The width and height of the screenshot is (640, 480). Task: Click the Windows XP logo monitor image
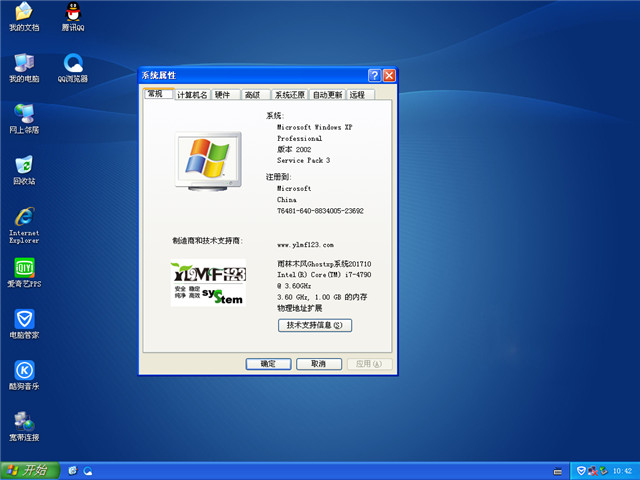208,161
